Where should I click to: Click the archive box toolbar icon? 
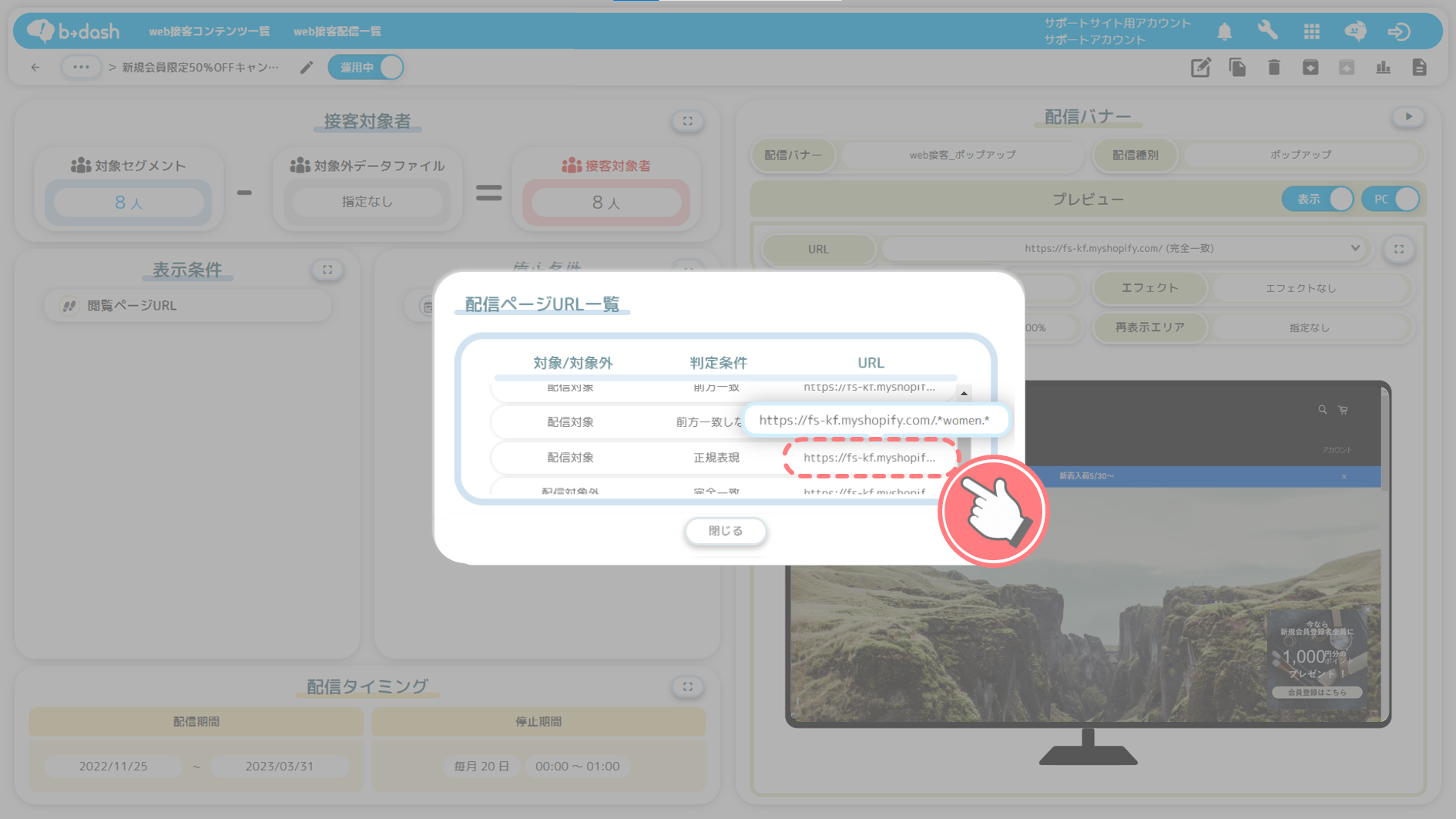(1310, 67)
